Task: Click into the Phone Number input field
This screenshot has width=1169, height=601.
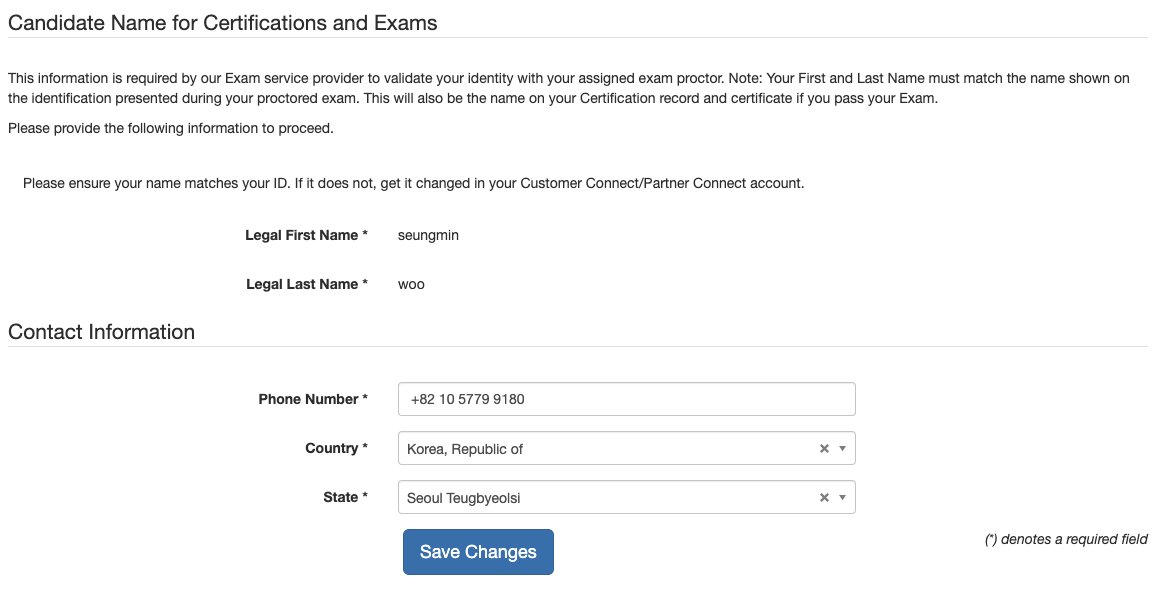Action: pyautogui.click(x=626, y=399)
